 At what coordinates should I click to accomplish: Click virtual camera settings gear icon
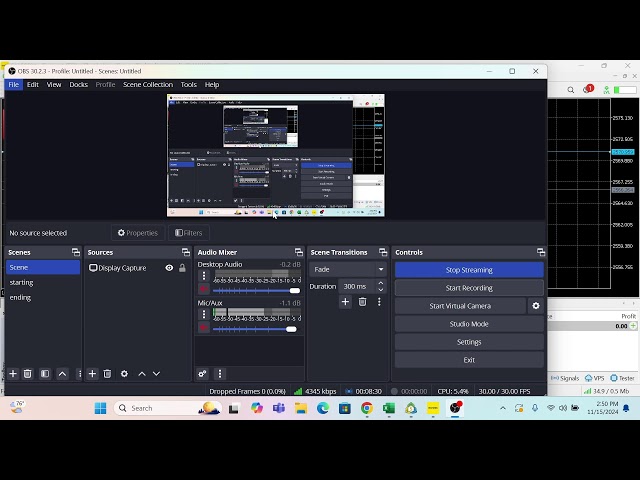[536, 306]
